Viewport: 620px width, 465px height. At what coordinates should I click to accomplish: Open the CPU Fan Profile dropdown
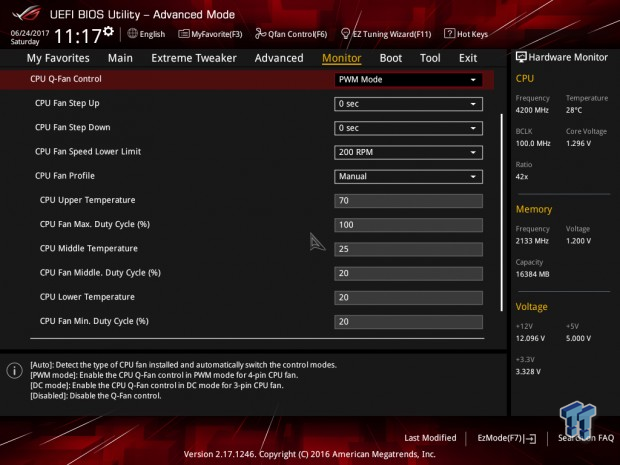(408, 176)
